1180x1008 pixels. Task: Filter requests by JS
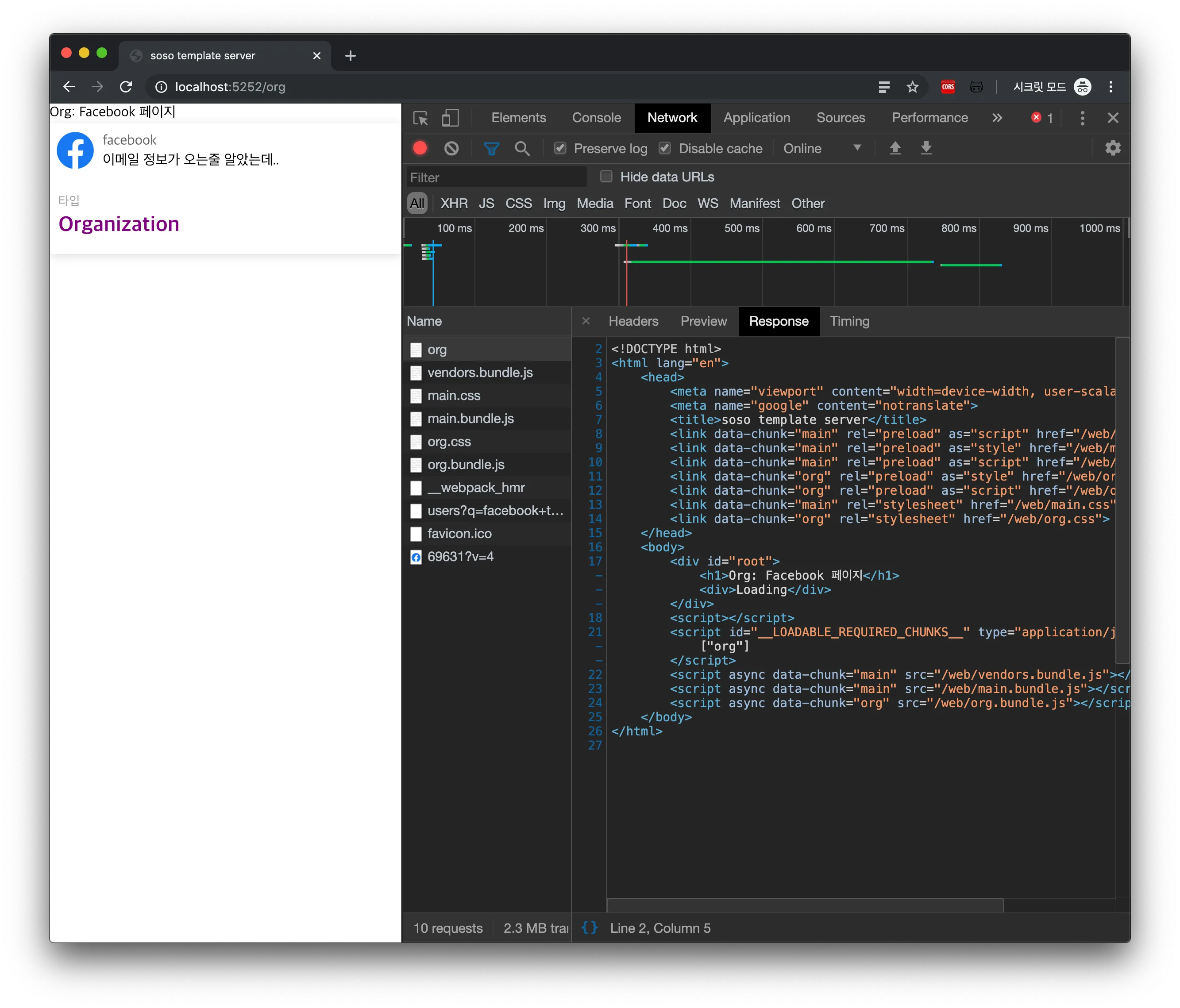point(486,203)
